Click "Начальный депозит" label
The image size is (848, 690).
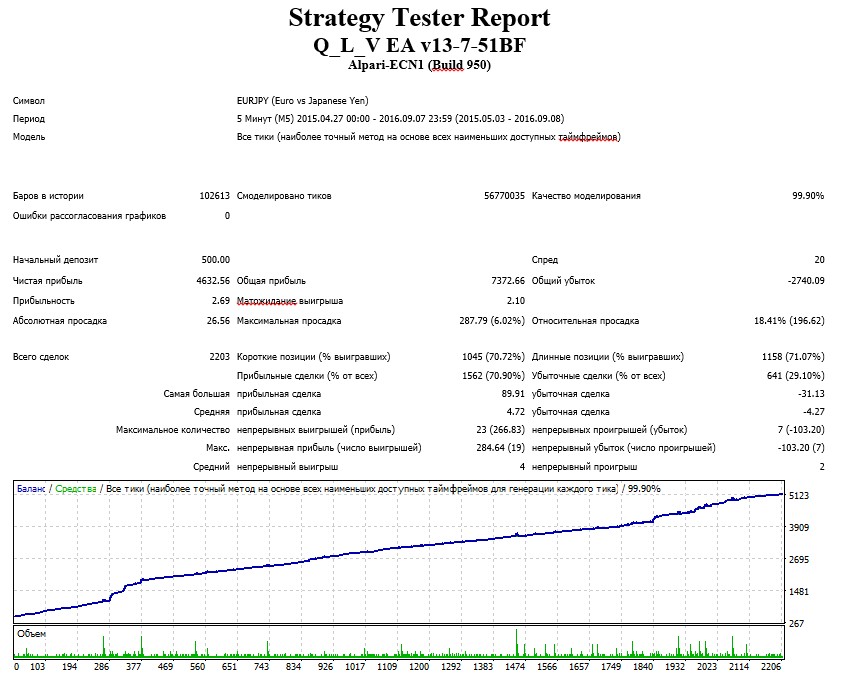point(55,260)
